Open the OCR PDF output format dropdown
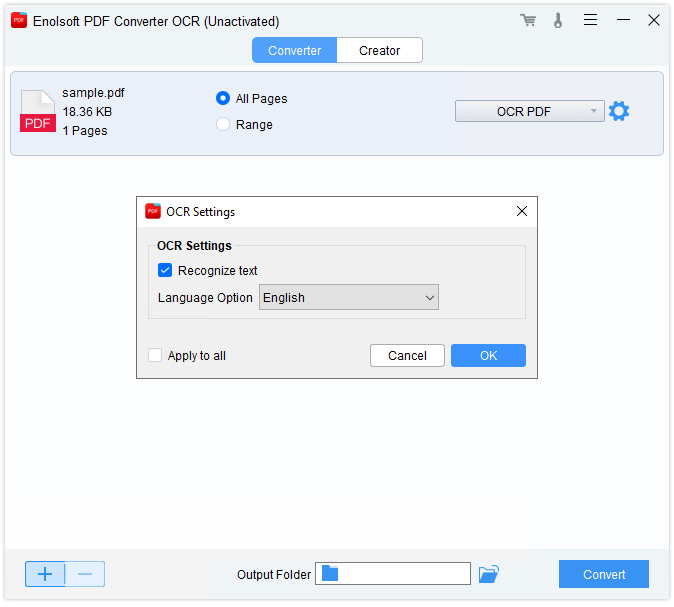 [530, 111]
